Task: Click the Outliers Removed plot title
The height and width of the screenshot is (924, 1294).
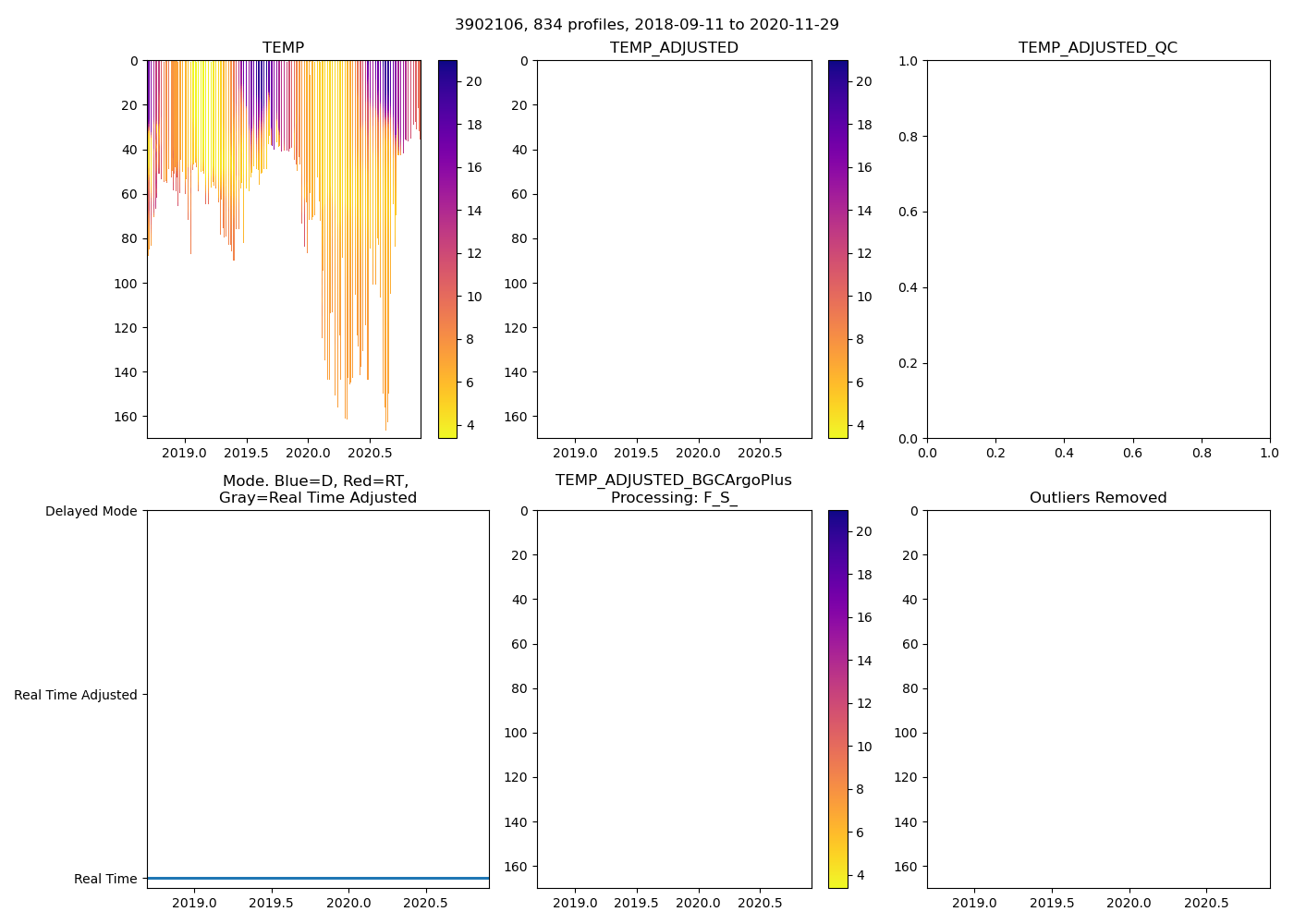Action: tap(1097, 497)
